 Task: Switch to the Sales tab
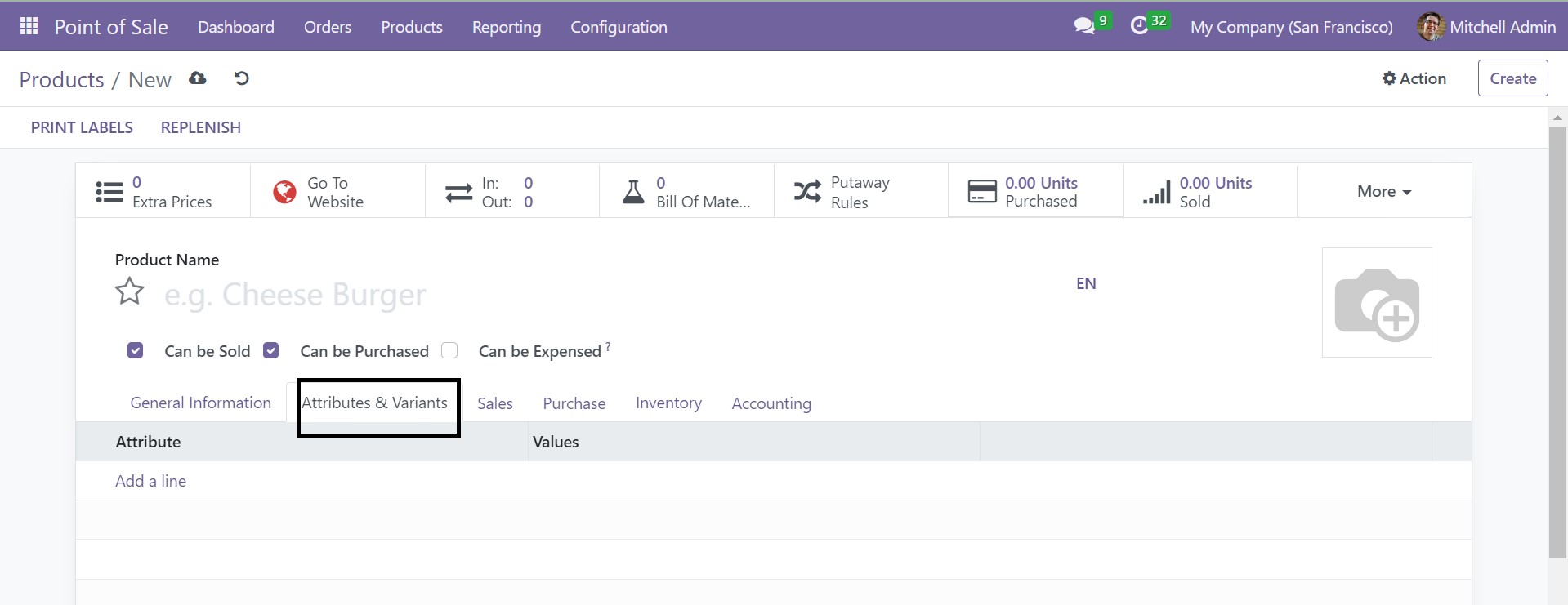click(495, 403)
